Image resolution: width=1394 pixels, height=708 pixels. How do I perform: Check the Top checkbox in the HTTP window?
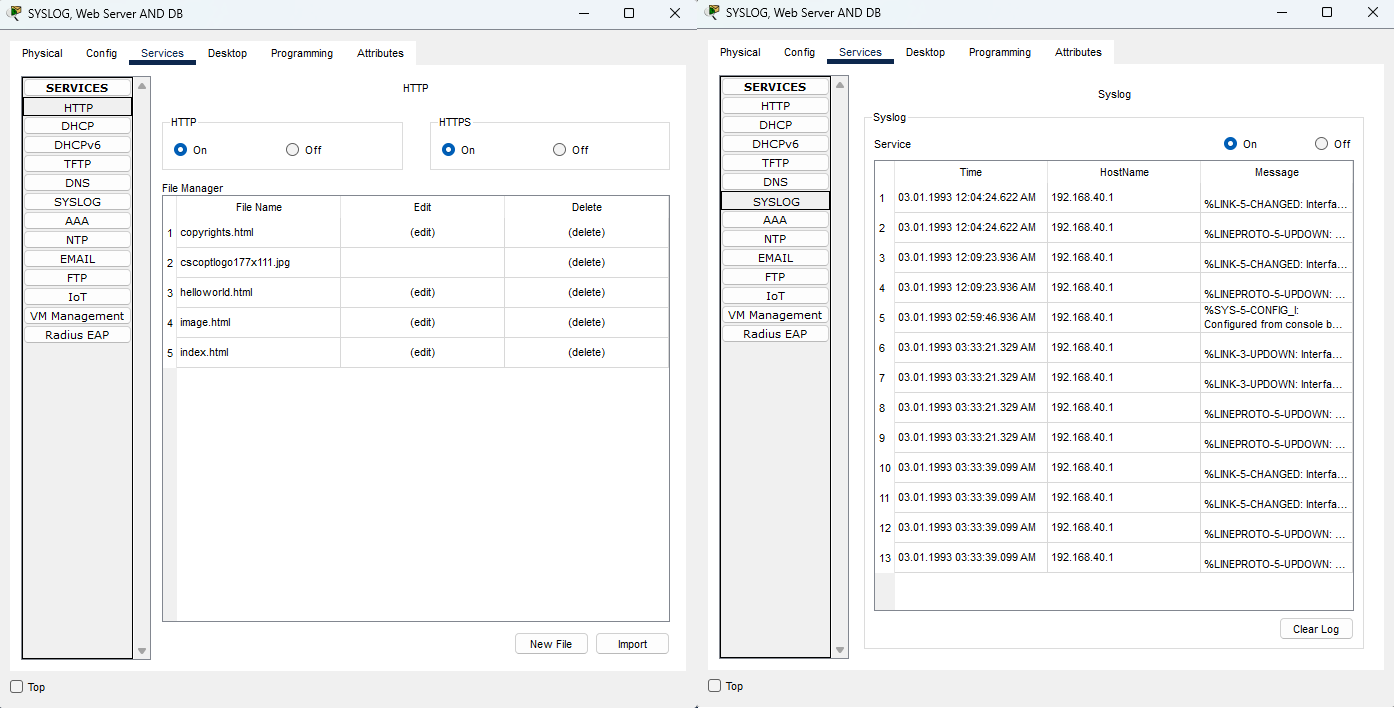click(17, 687)
